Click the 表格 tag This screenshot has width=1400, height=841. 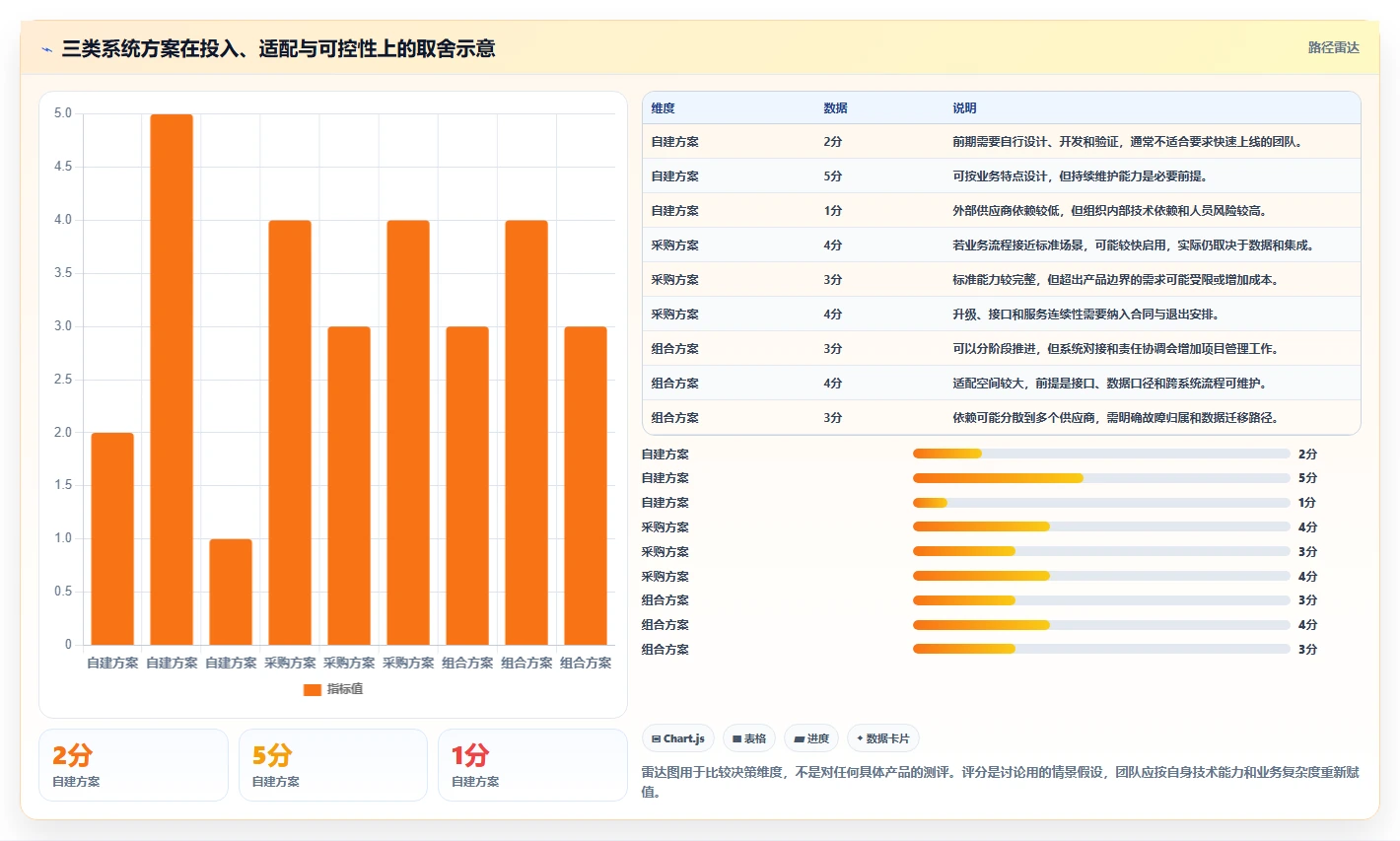coord(749,738)
